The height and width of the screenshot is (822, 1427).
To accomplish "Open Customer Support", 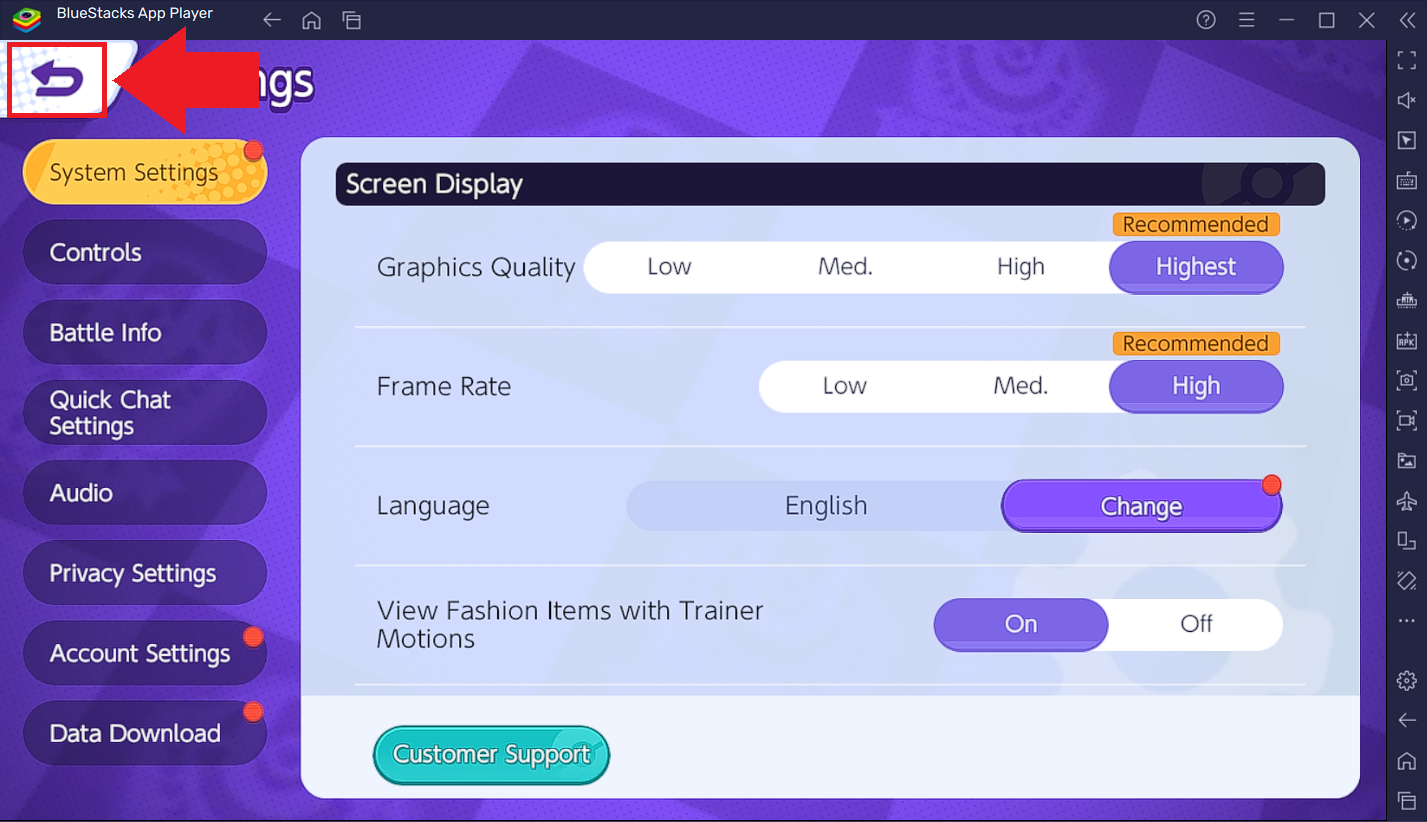I will [491, 754].
